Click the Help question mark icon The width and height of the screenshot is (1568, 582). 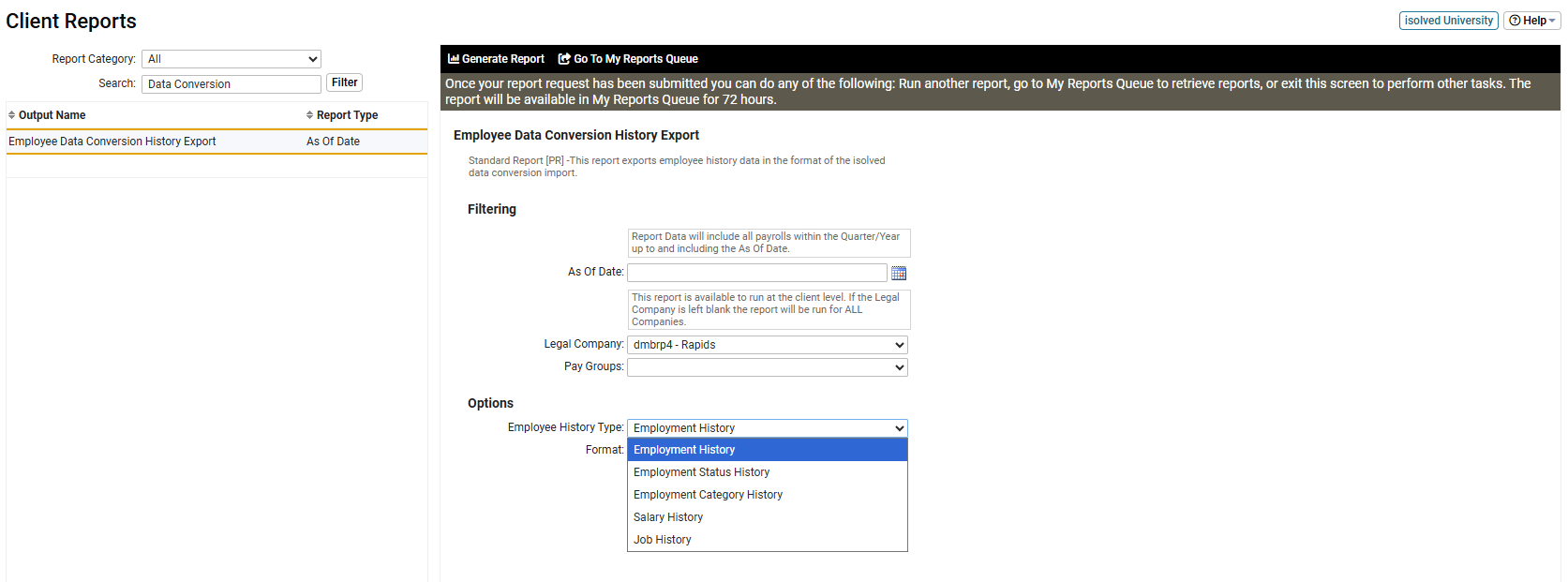tap(1515, 21)
